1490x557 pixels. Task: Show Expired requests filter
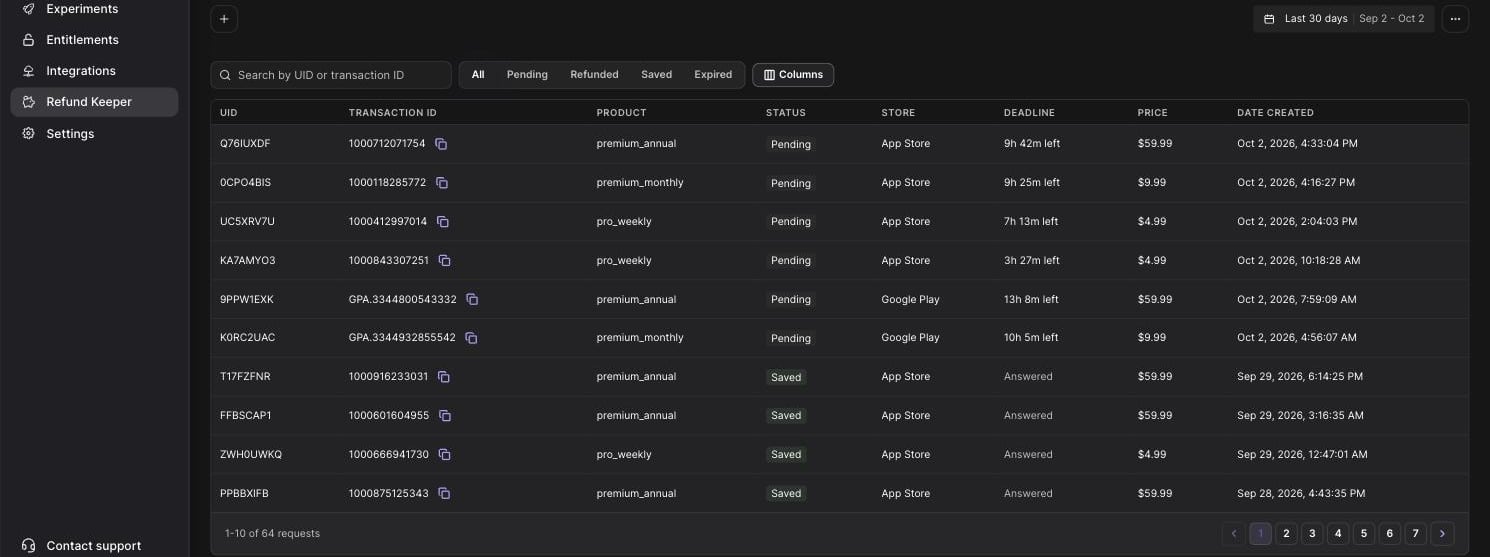[713, 75]
